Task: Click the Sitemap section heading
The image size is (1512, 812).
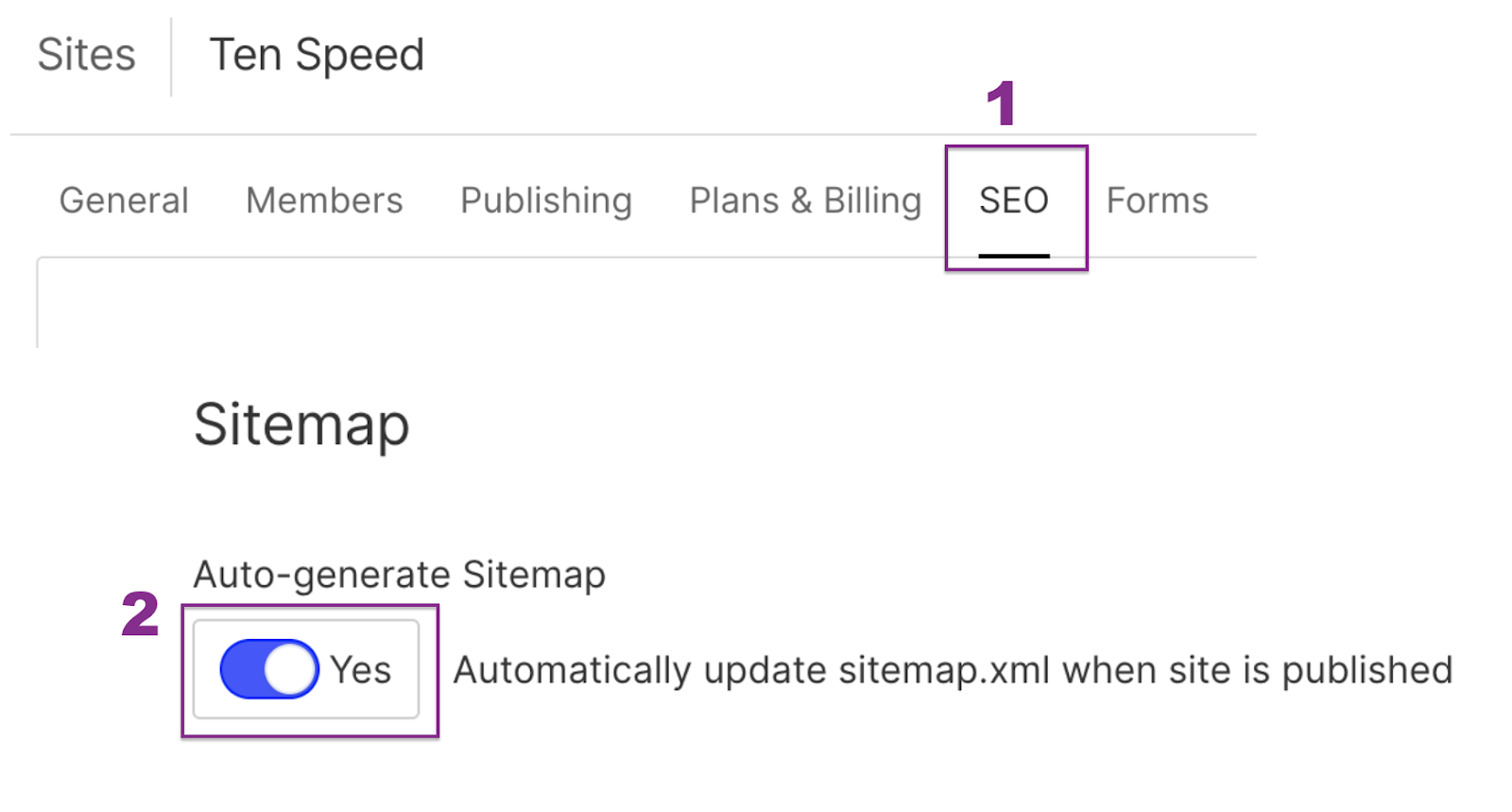Action: pyautogui.click(x=301, y=424)
